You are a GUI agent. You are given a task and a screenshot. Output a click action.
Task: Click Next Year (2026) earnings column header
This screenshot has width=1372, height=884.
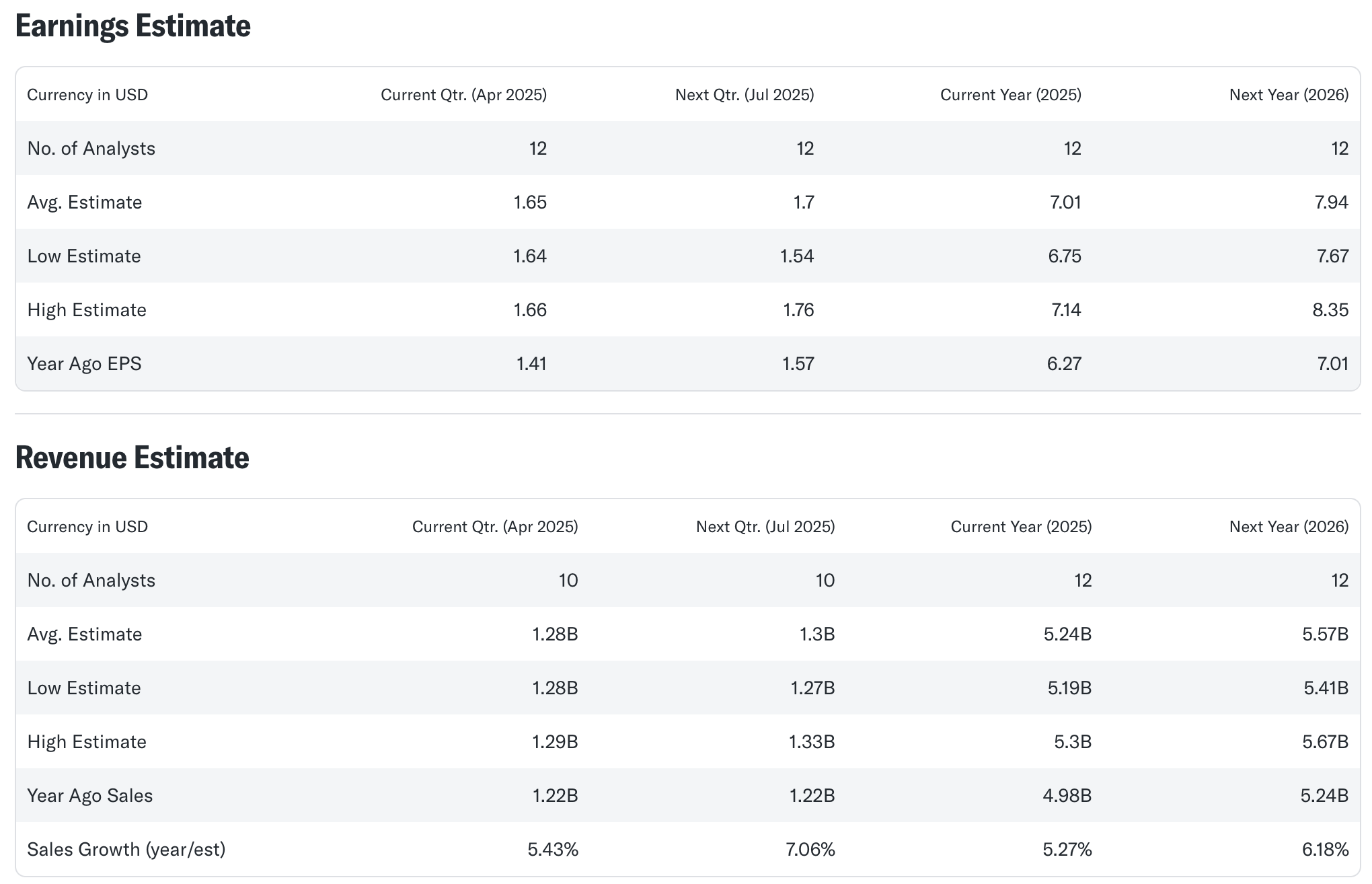1288,95
